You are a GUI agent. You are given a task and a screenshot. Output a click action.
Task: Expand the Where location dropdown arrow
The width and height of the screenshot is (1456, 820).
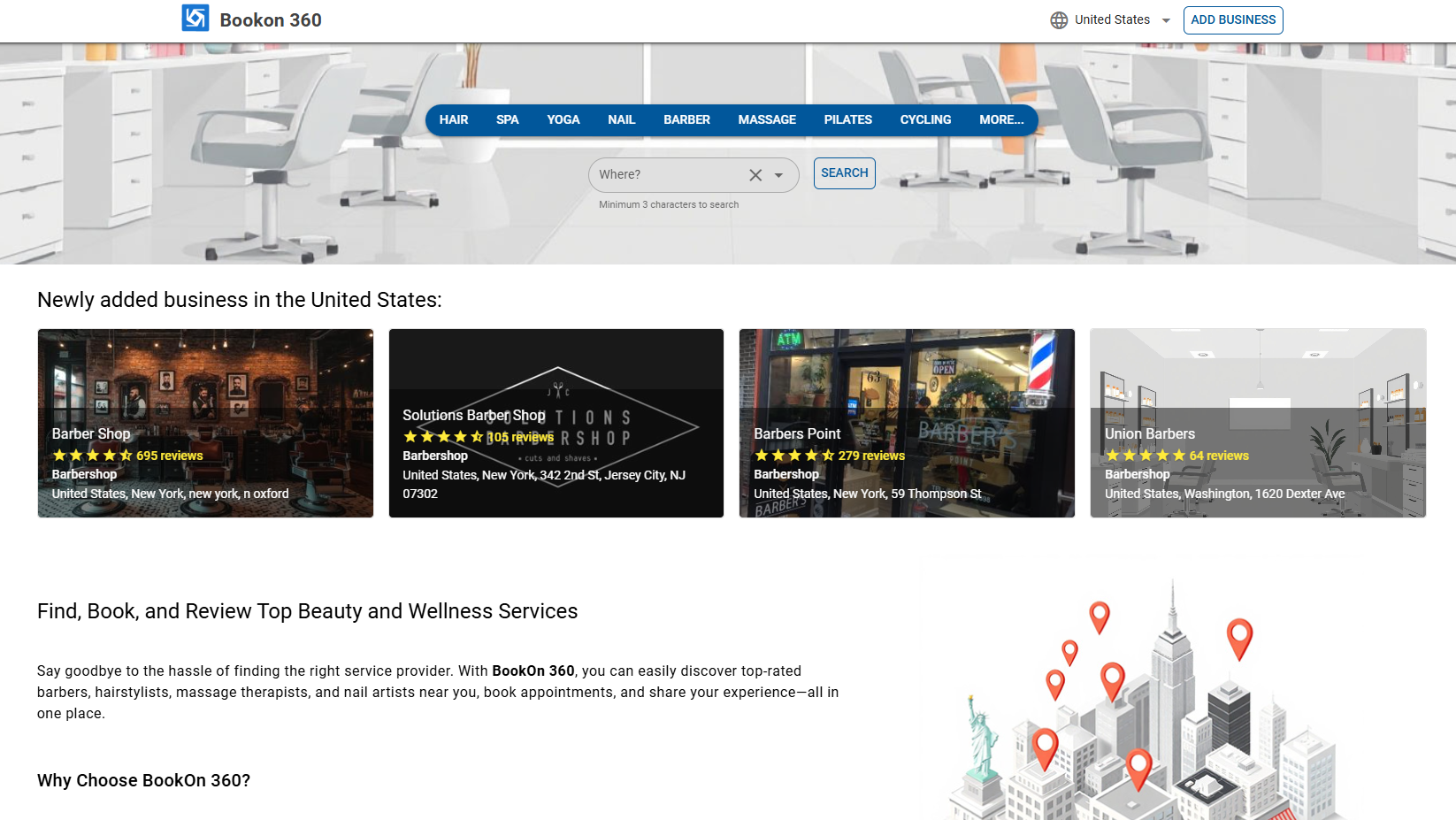[778, 175]
